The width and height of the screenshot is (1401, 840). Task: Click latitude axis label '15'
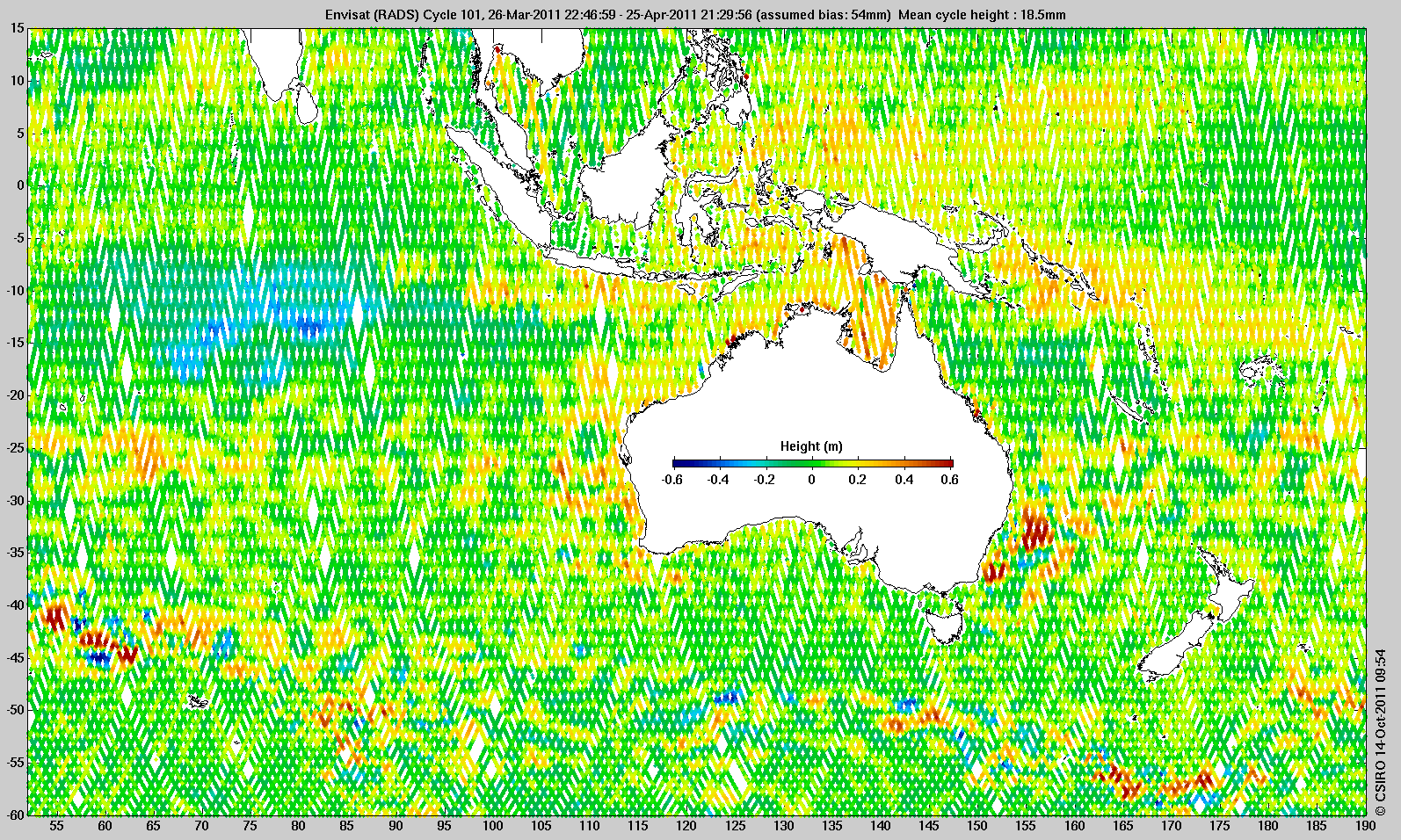click(x=17, y=28)
